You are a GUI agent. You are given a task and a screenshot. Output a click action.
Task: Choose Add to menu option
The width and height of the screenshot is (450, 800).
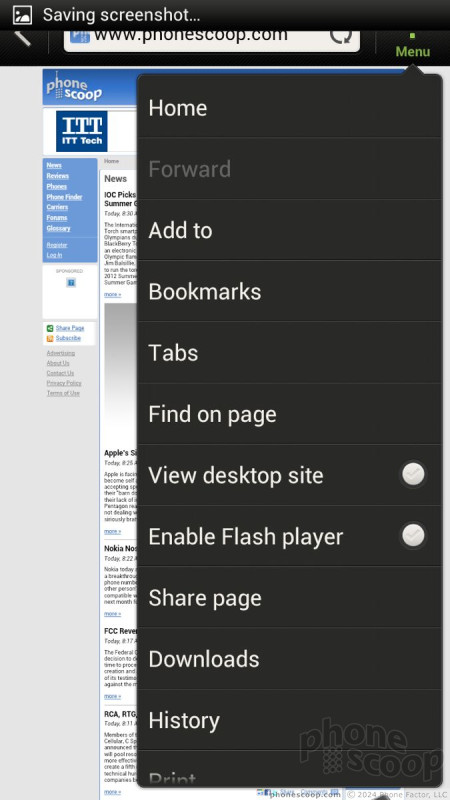(289, 230)
